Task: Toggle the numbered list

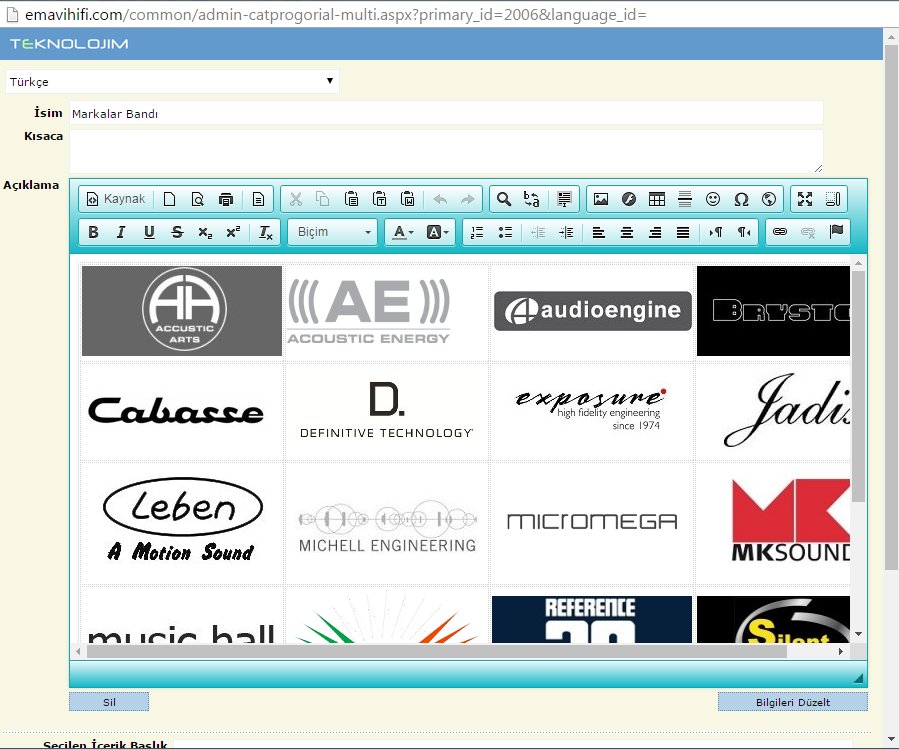Action: 477,232
